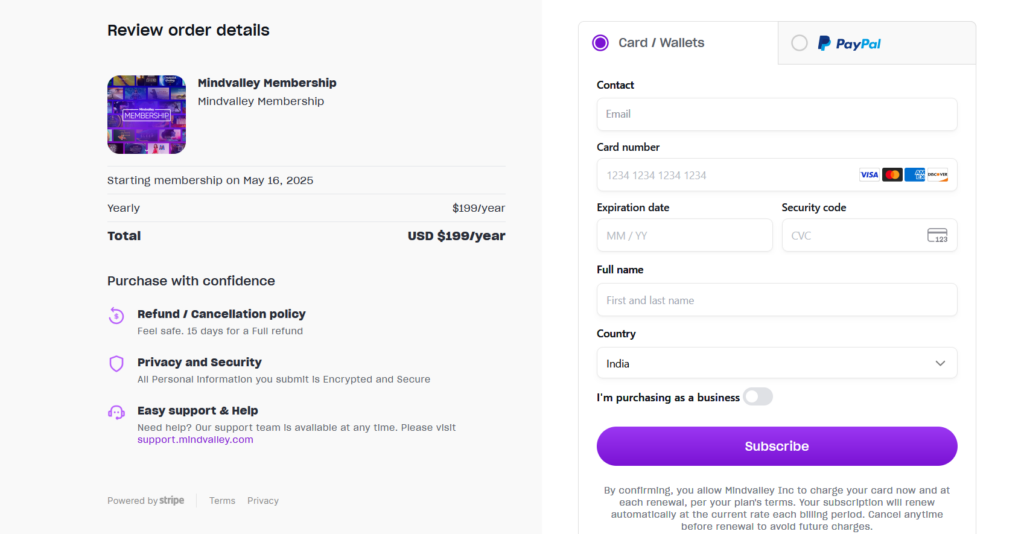Open the Privacy link in footer
1024x534 pixels.
[263, 501]
